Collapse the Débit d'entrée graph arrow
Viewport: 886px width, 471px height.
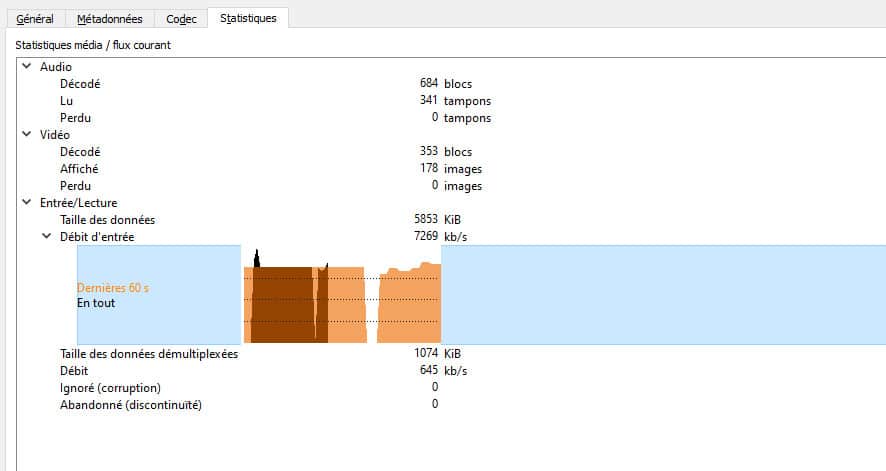pyautogui.click(x=46, y=237)
